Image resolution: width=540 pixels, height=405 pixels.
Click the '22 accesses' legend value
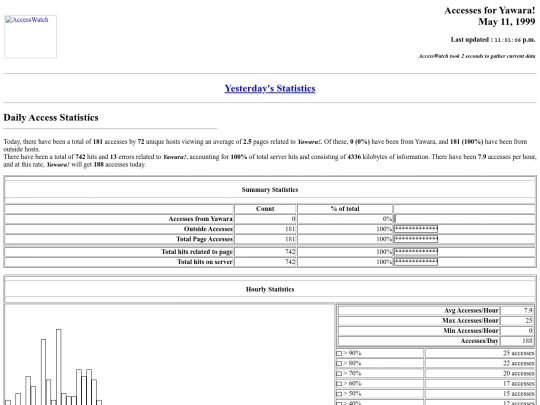tap(519, 363)
